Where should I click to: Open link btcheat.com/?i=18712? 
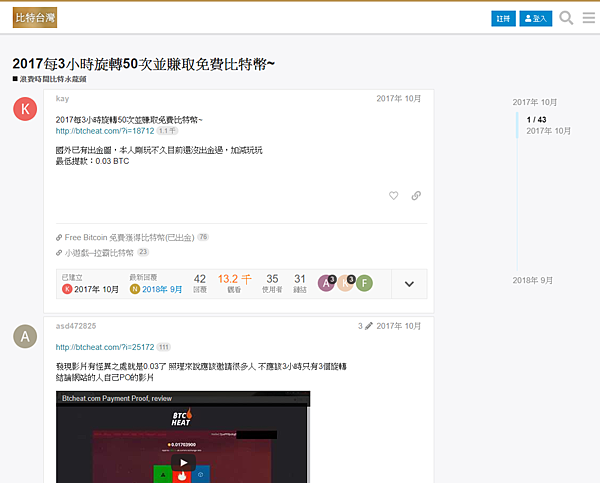point(105,131)
